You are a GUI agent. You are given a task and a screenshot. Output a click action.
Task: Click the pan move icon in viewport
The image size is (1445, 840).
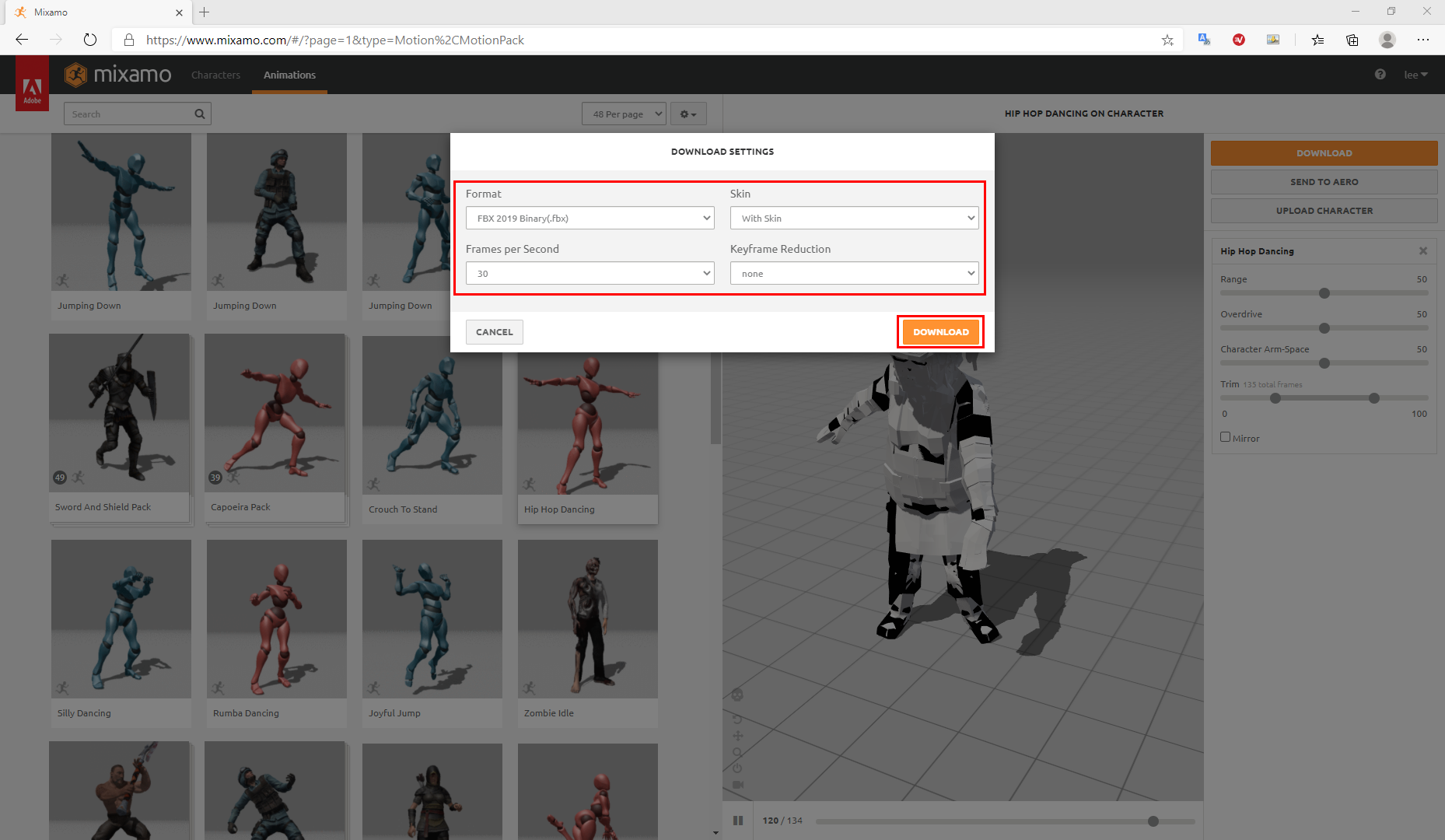point(738,736)
